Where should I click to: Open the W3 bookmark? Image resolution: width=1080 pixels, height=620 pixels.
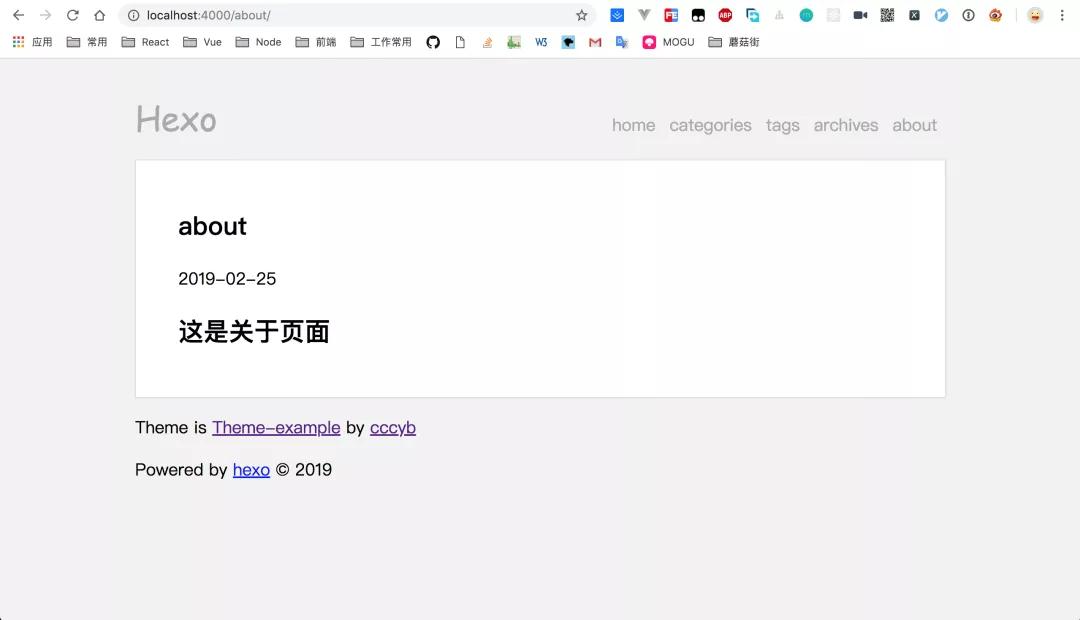tap(540, 42)
